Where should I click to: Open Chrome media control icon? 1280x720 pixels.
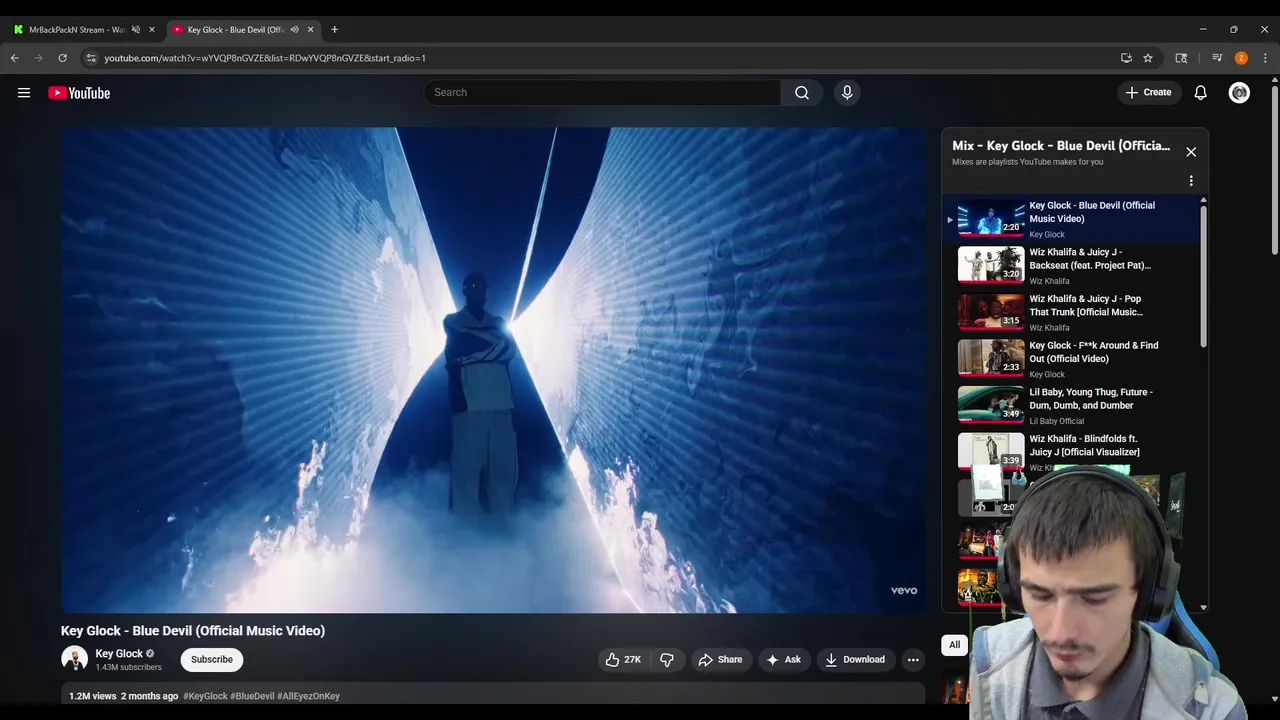pyautogui.click(x=1217, y=58)
